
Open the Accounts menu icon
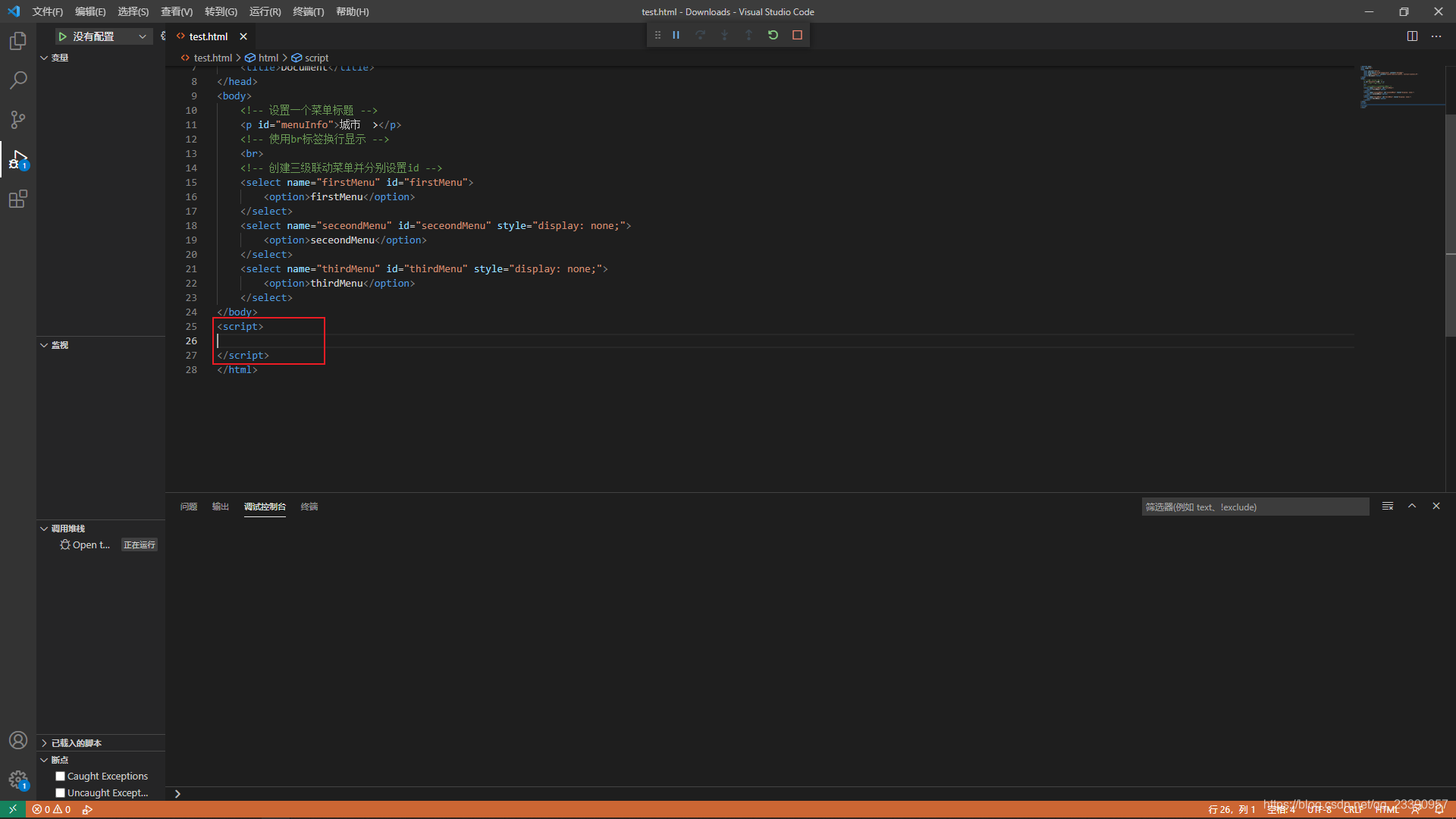18,740
